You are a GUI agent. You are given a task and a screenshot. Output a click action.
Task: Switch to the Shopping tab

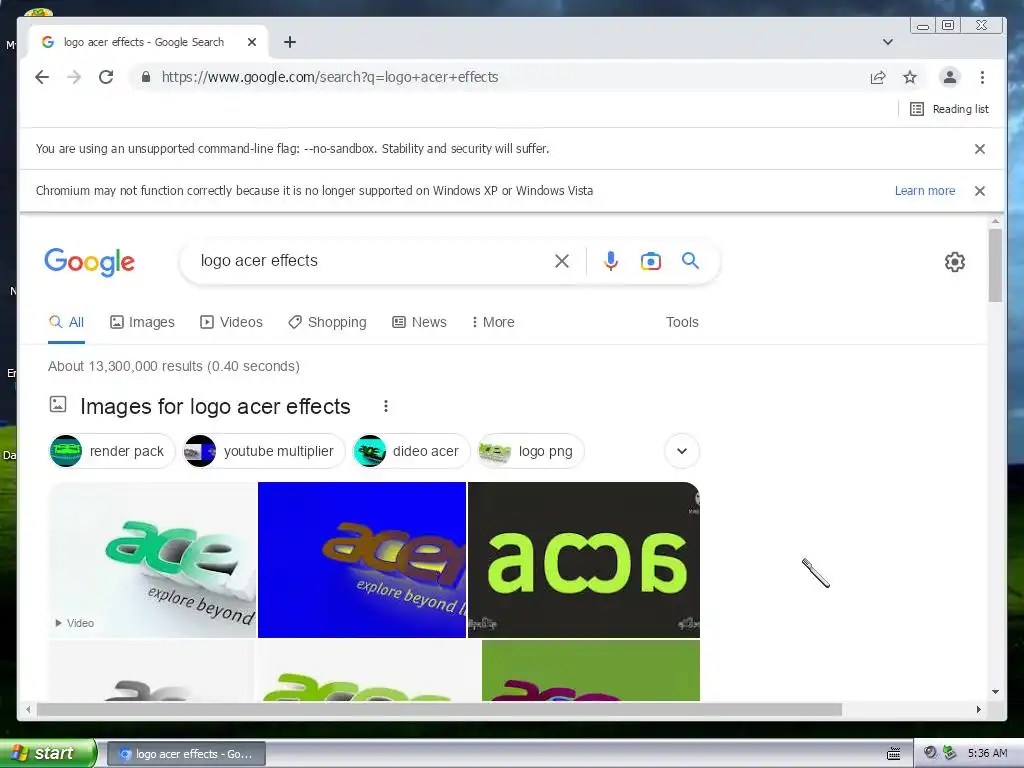pyautogui.click(x=328, y=322)
